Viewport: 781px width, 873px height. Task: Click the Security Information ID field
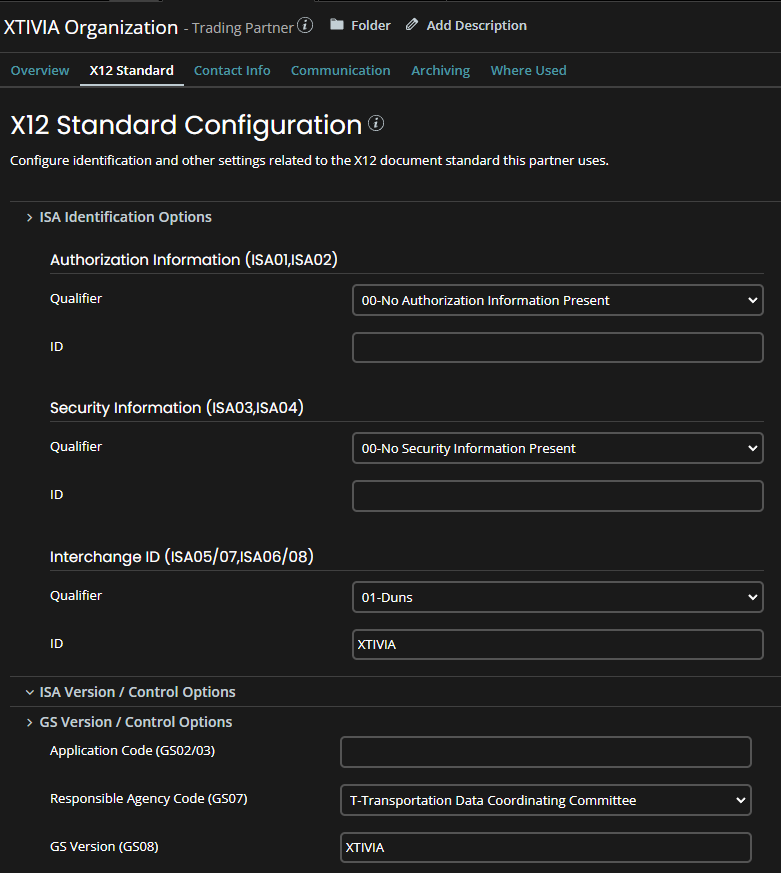[x=557, y=496]
